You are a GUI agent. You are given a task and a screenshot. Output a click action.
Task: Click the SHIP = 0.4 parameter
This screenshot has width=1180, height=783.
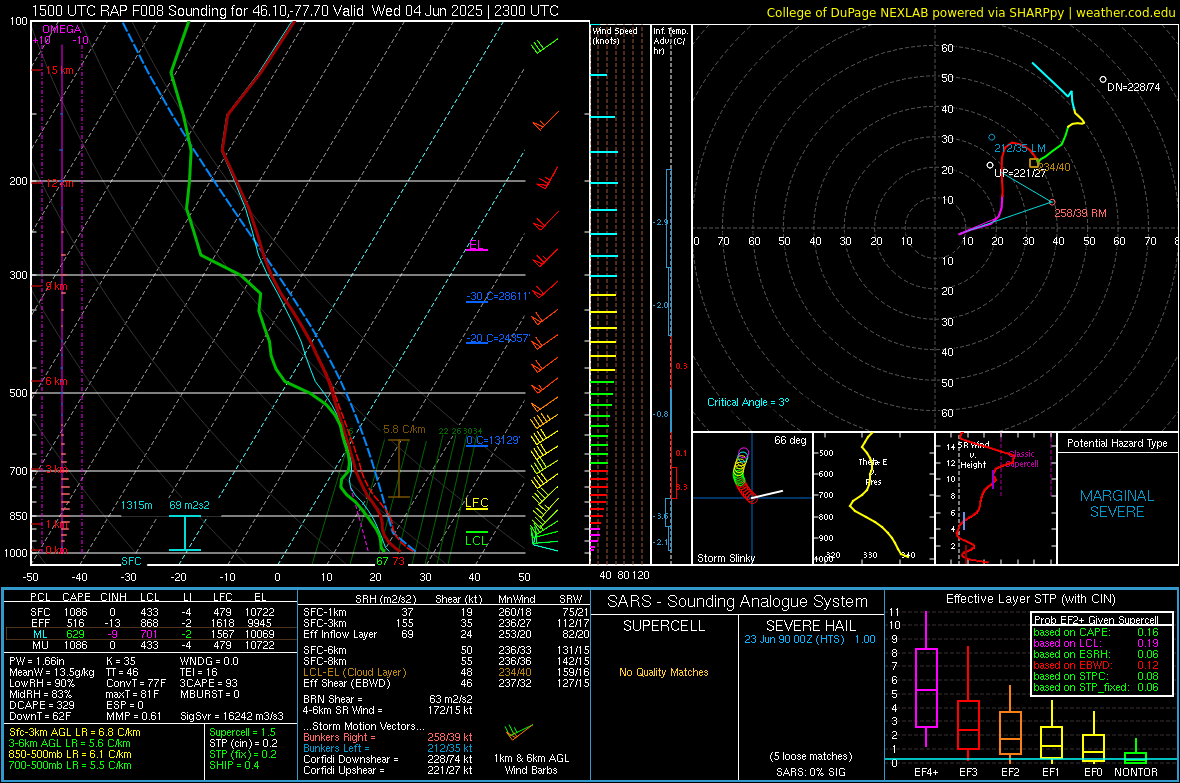click(234, 765)
